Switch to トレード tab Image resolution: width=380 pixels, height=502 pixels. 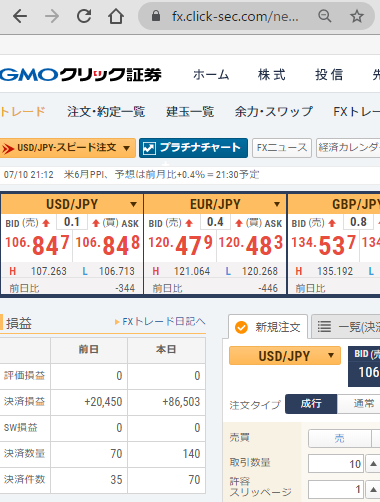click(23, 111)
